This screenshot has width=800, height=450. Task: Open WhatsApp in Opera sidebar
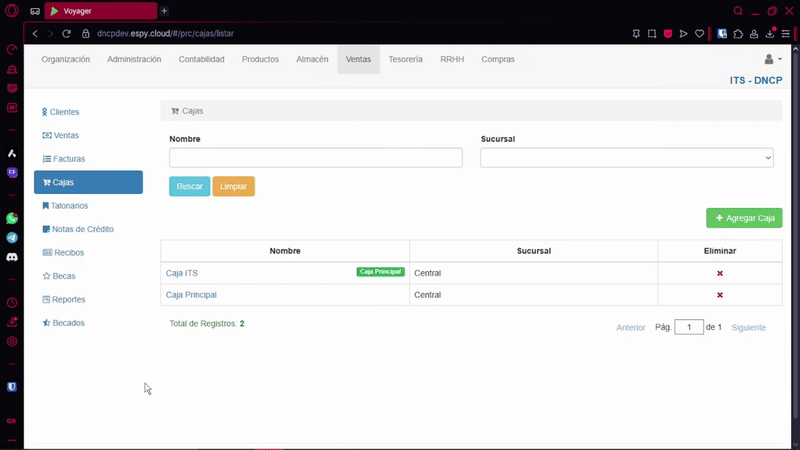12,218
